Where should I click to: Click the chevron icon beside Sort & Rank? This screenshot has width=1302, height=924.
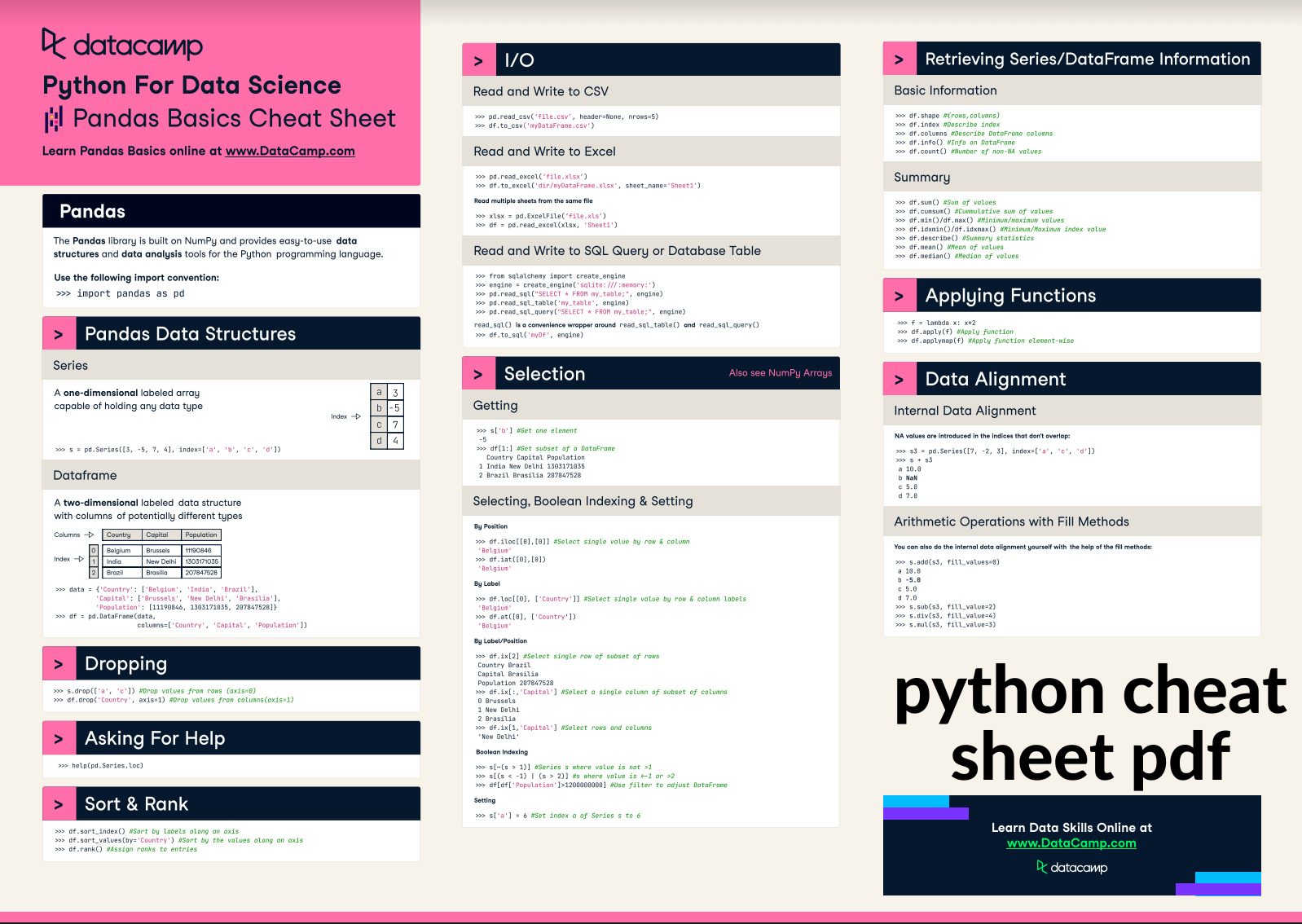(x=59, y=804)
